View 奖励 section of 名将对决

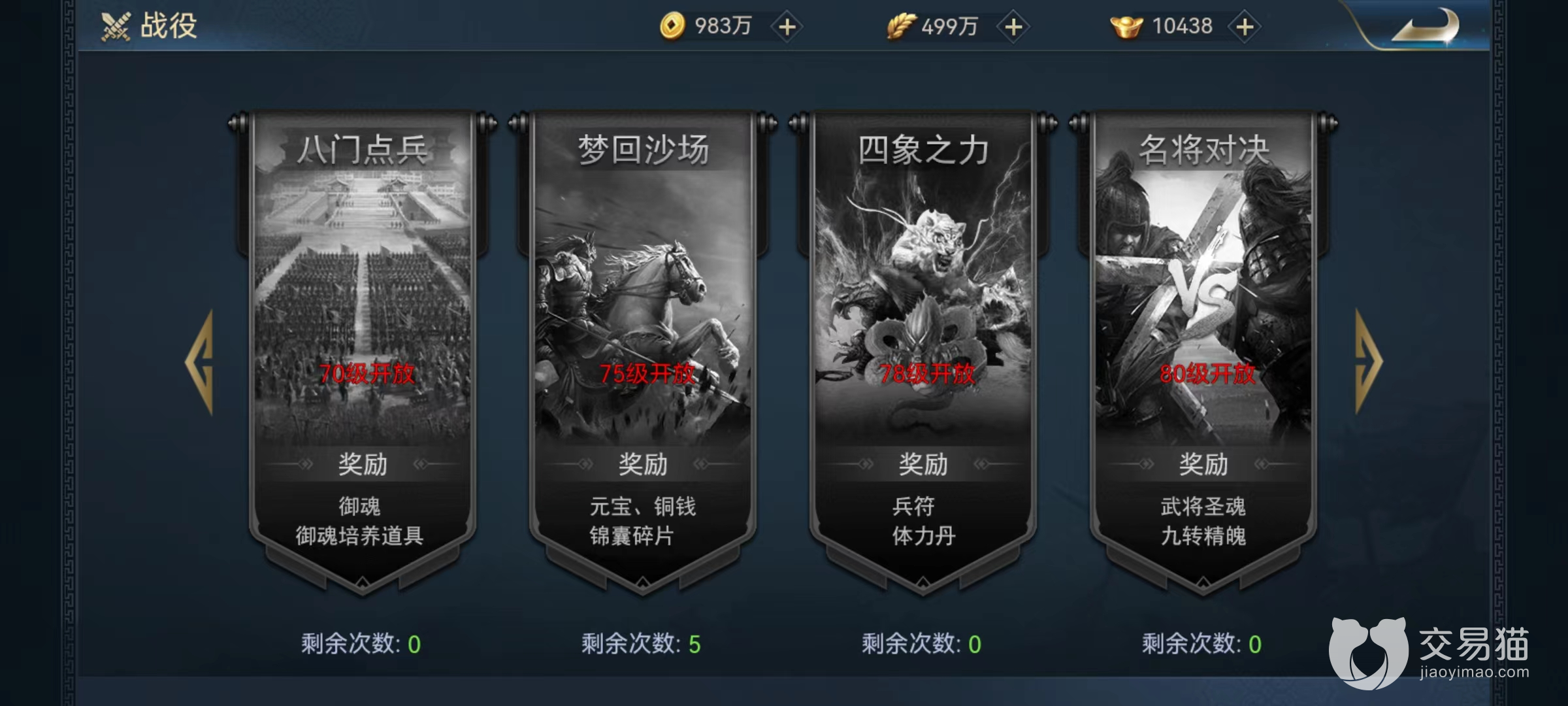[x=1203, y=464]
